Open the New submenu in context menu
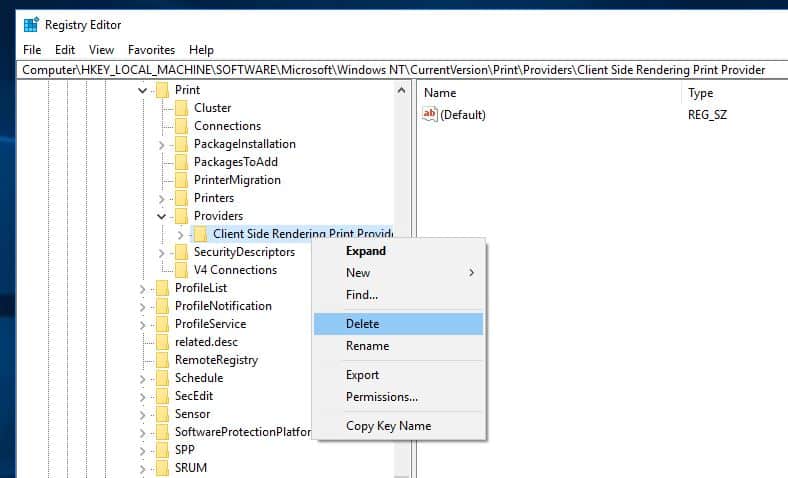 399,273
